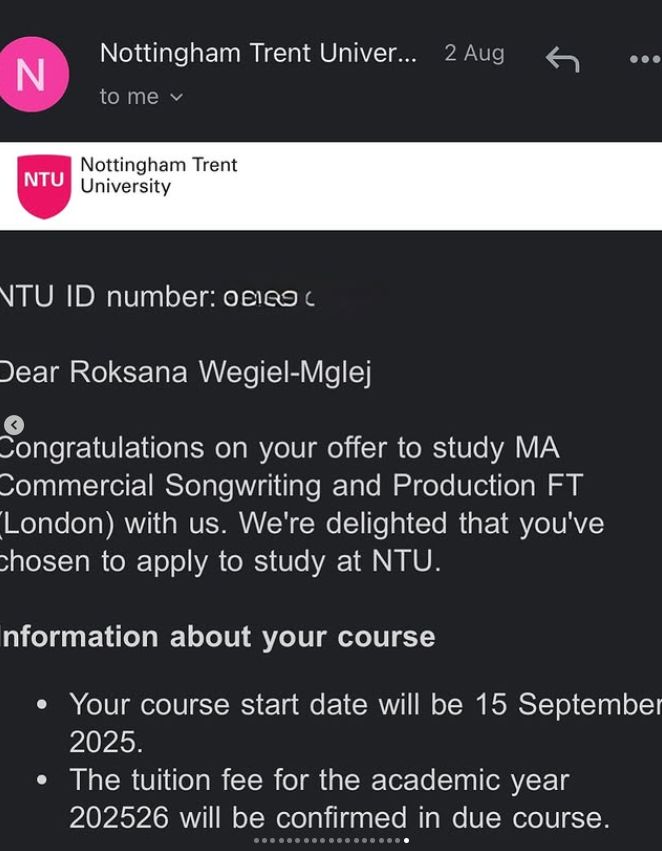Tap the 'to me' recipient text
The image size is (662, 851).
(x=129, y=97)
